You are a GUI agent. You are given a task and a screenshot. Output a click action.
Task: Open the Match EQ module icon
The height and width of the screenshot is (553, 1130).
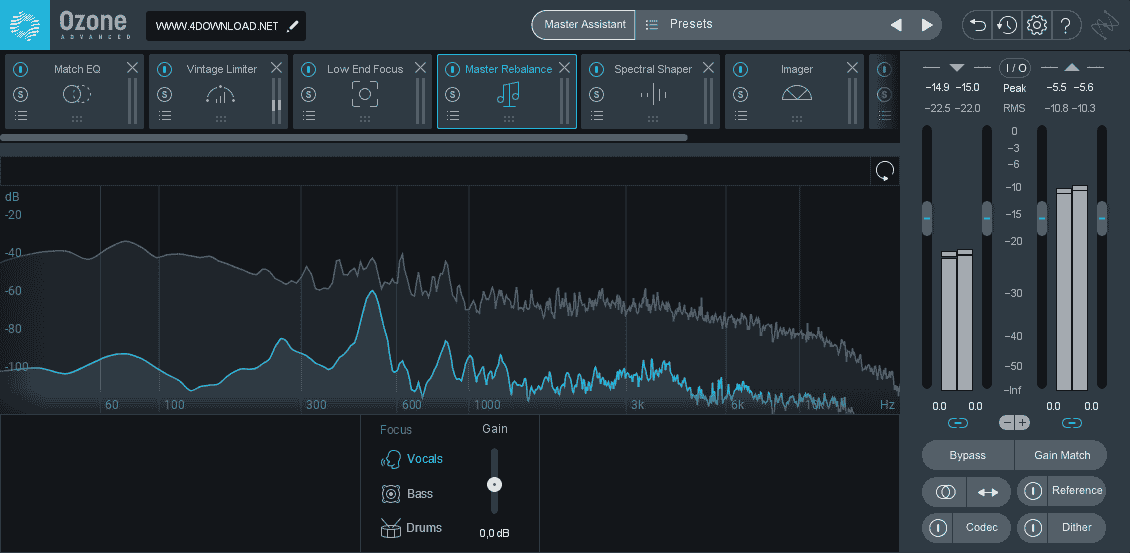76,94
